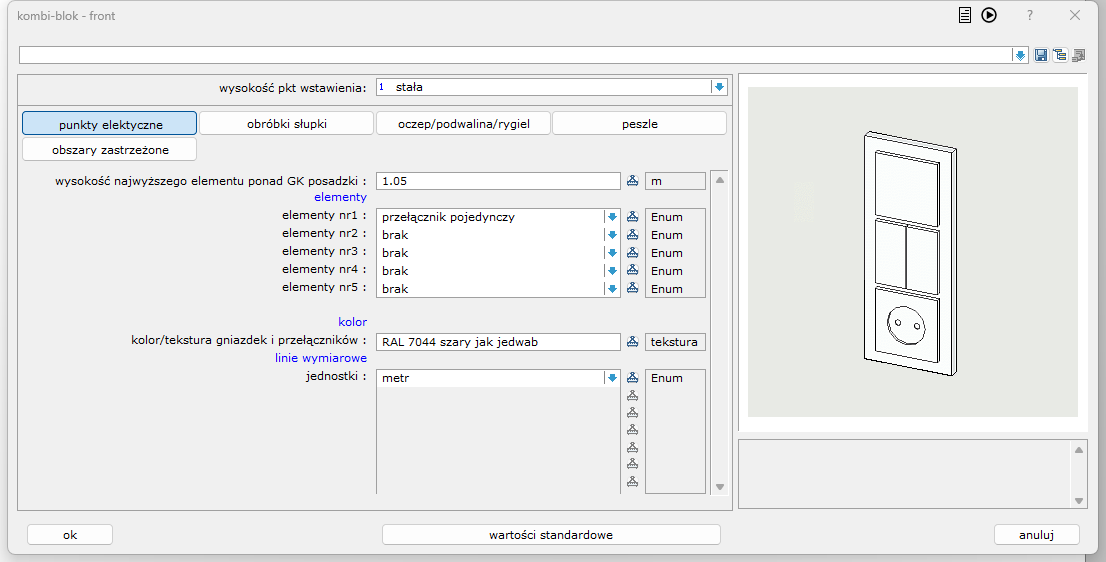Click the question mark help icon

point(1030,16)
